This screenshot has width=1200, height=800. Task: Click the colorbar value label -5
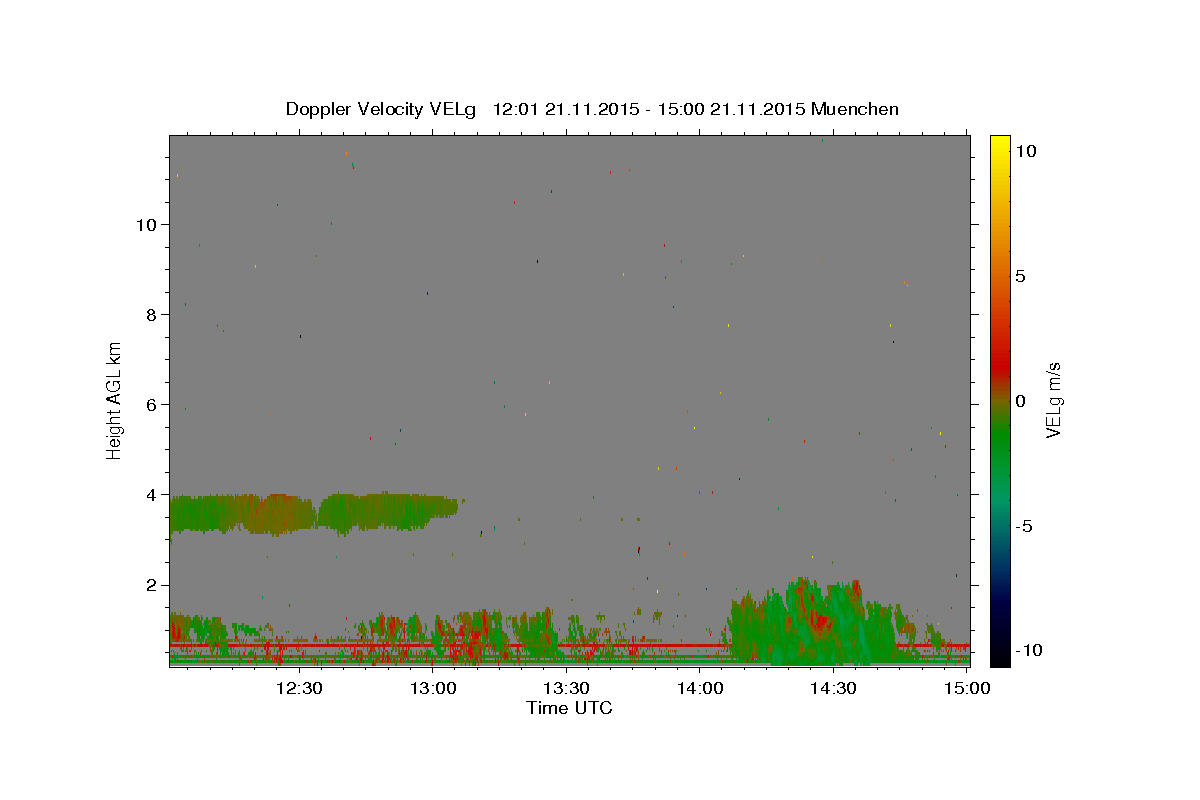pyautogui.click(x=1023, y=525)
